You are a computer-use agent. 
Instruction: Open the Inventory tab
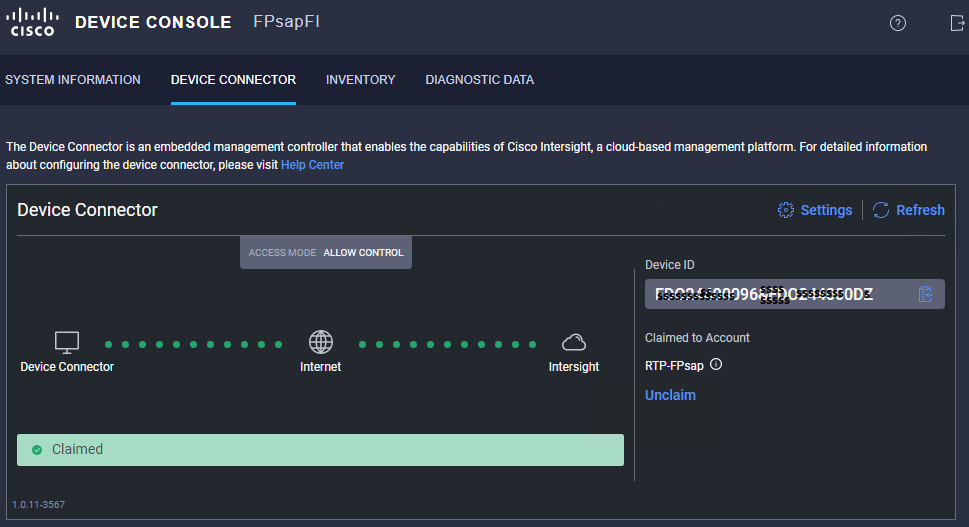coord(361,80)
